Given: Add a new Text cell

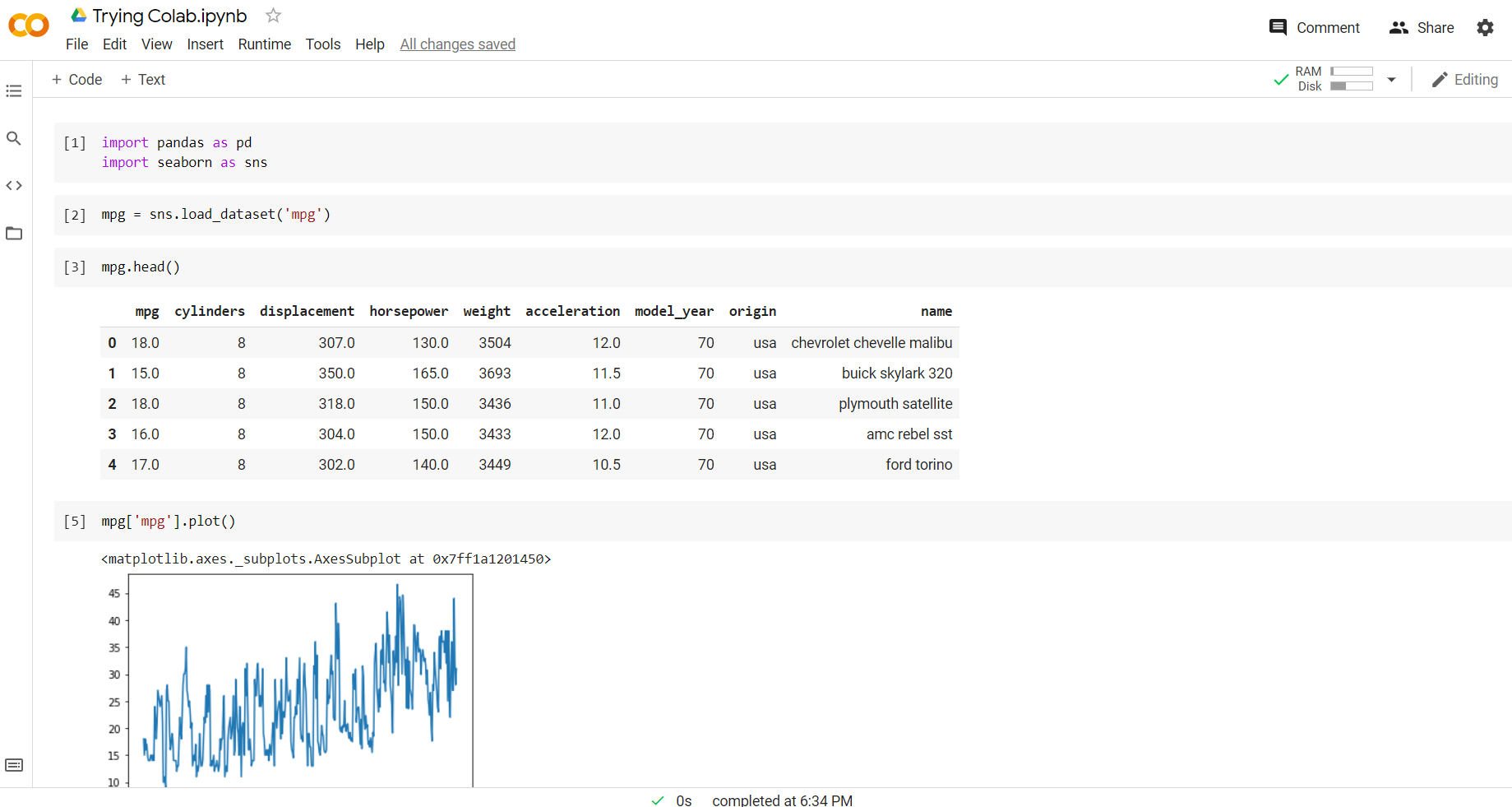Looking at the screenshot, I should [x=143, y=80].
